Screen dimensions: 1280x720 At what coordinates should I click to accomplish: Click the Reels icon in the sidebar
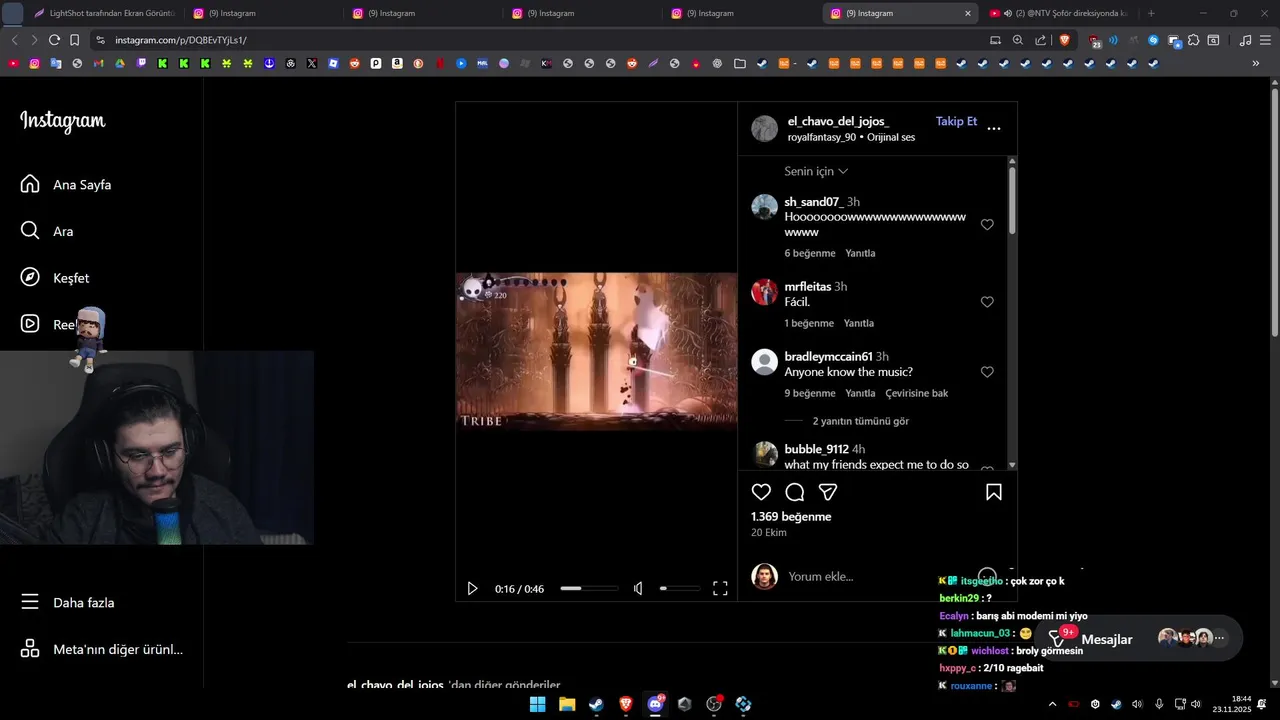click(x=30, y=324)
